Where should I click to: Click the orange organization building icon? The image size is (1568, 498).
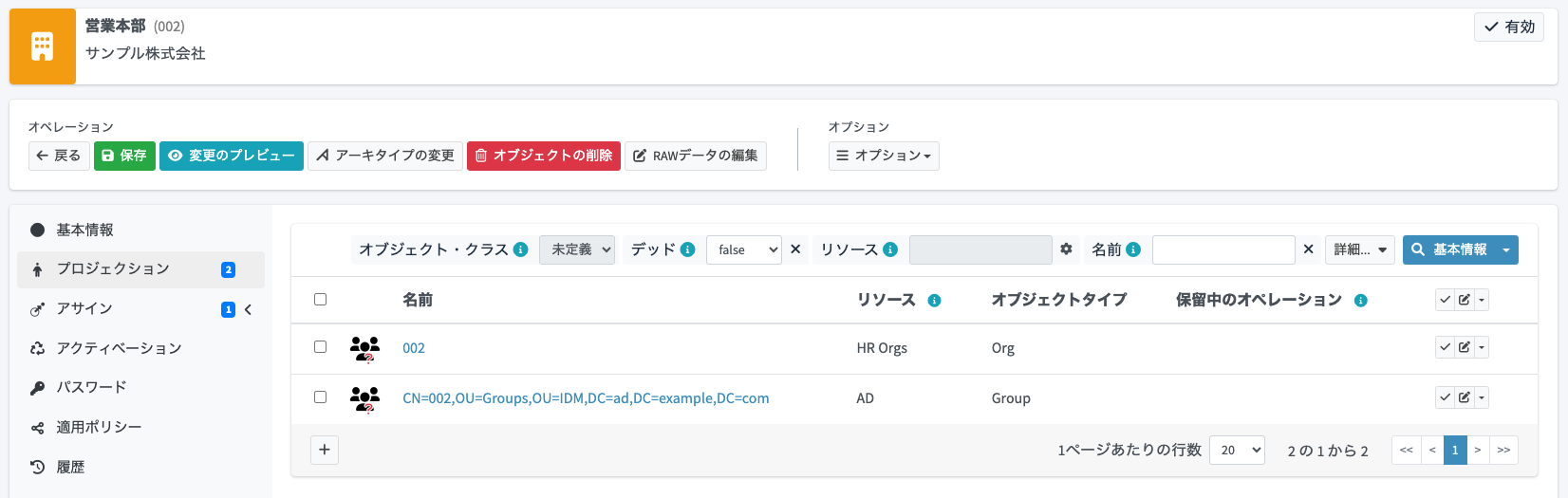(x=42, y=46)
